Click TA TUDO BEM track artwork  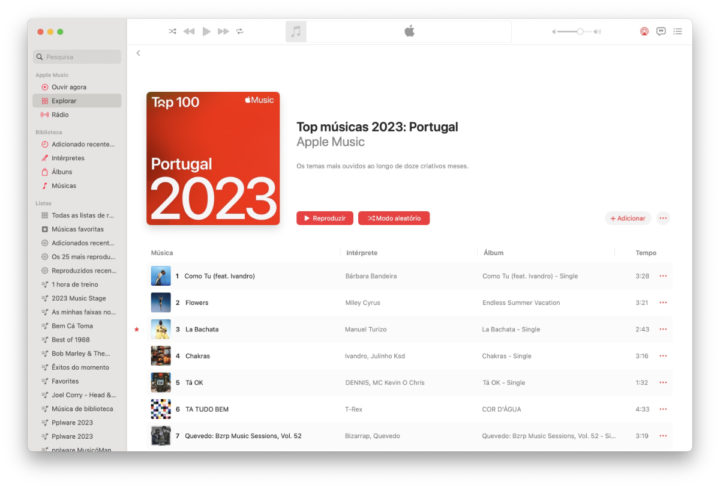click(161, 409)
